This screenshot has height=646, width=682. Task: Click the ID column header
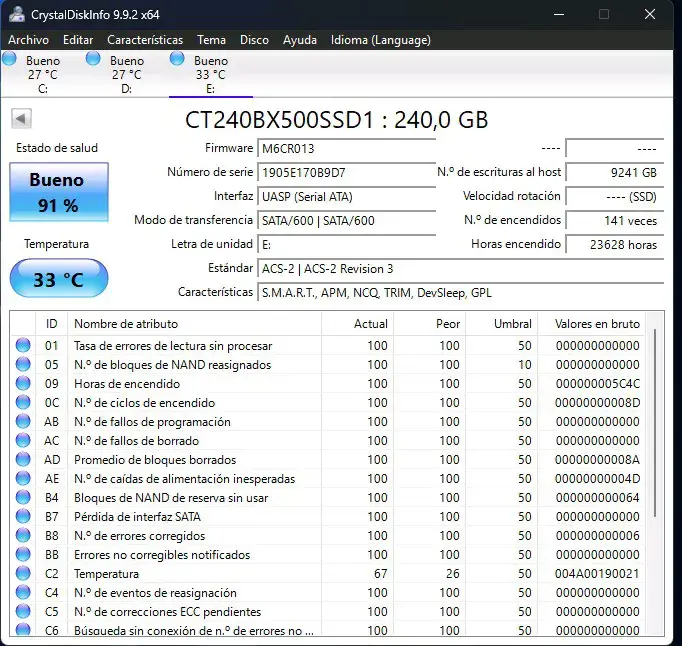tap(51, 324)
